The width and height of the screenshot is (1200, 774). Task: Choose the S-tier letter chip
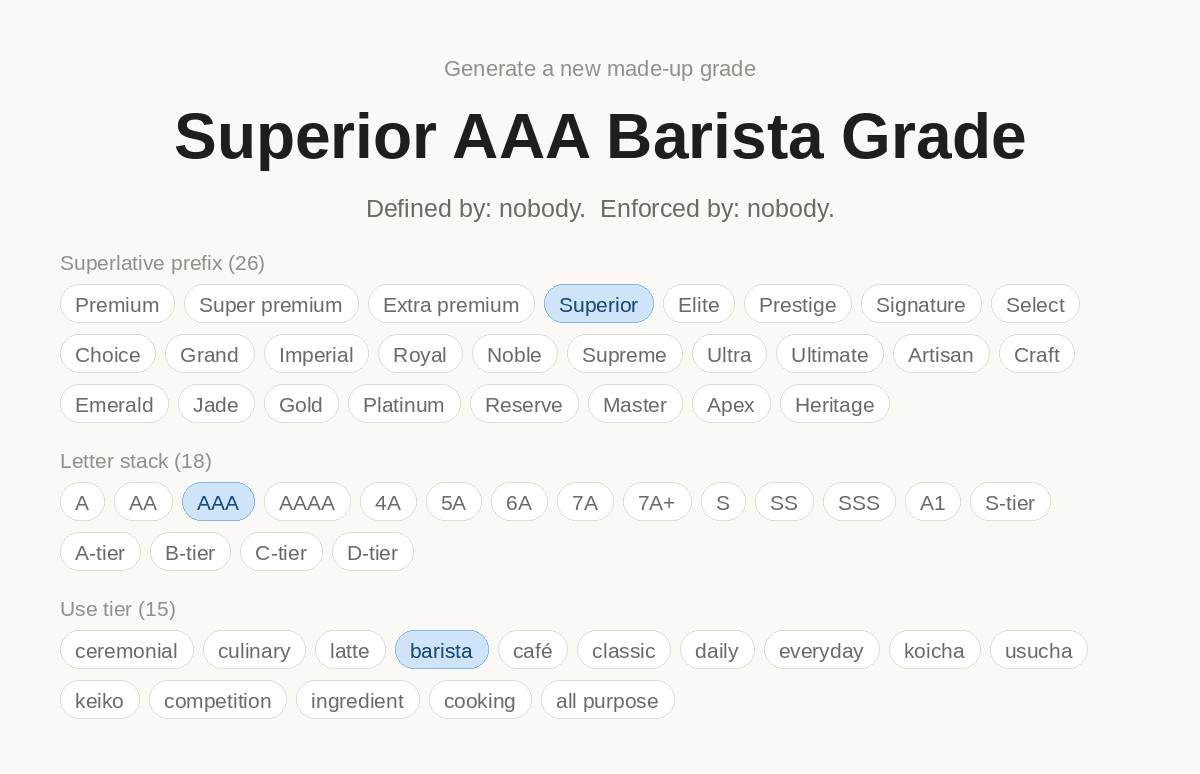click(x=1010, y=502)
